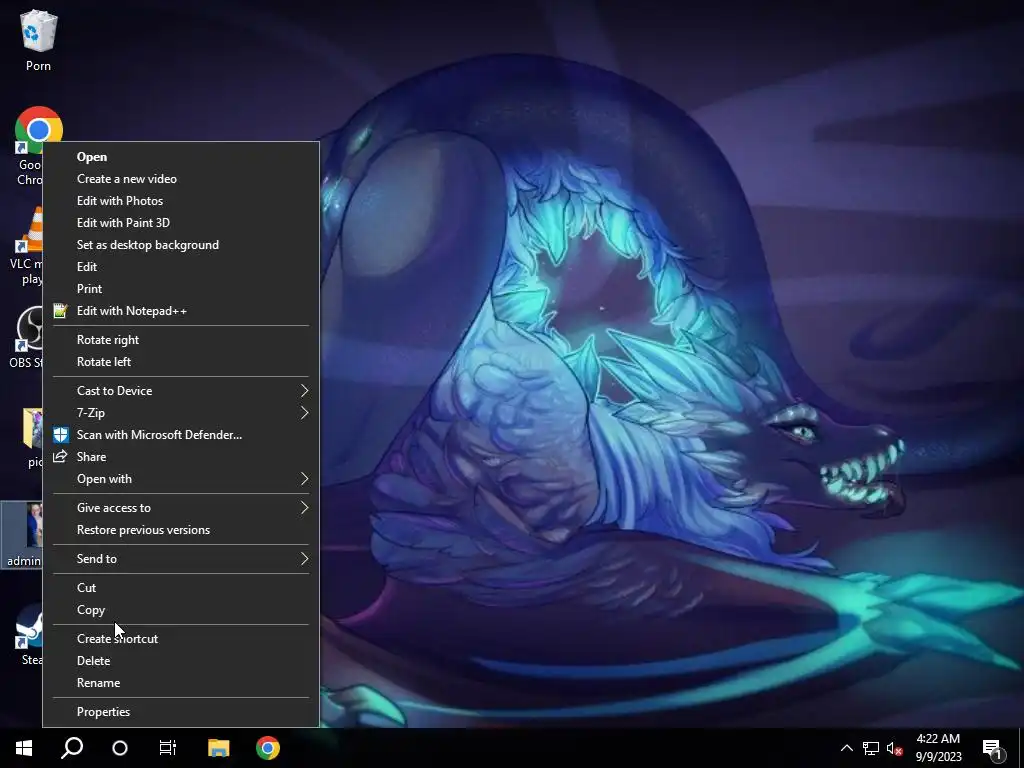Launch Chrome from the taskbar
Screen dimensions: 1024x768
(268, 748)
